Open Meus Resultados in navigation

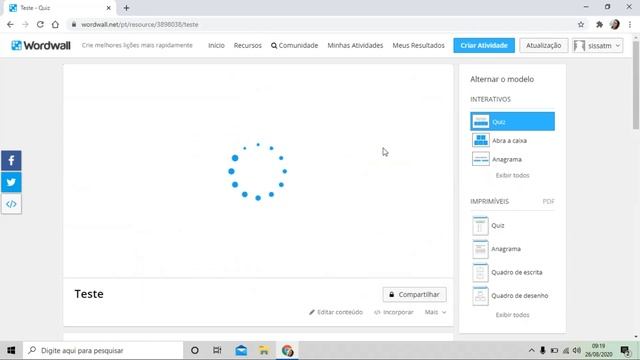(x=418, y=45)
